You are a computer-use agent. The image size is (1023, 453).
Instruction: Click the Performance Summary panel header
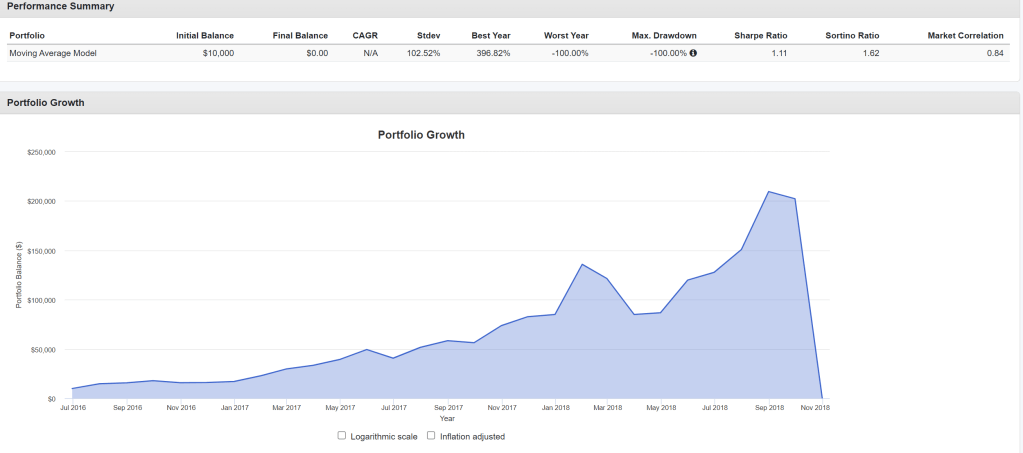pyautogui.click(x=61, y=7)
